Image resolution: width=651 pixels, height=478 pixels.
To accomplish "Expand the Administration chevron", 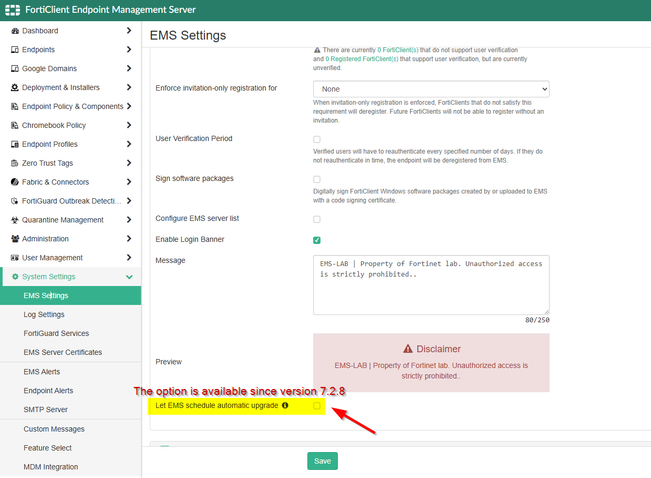I will tap(129, 238).
